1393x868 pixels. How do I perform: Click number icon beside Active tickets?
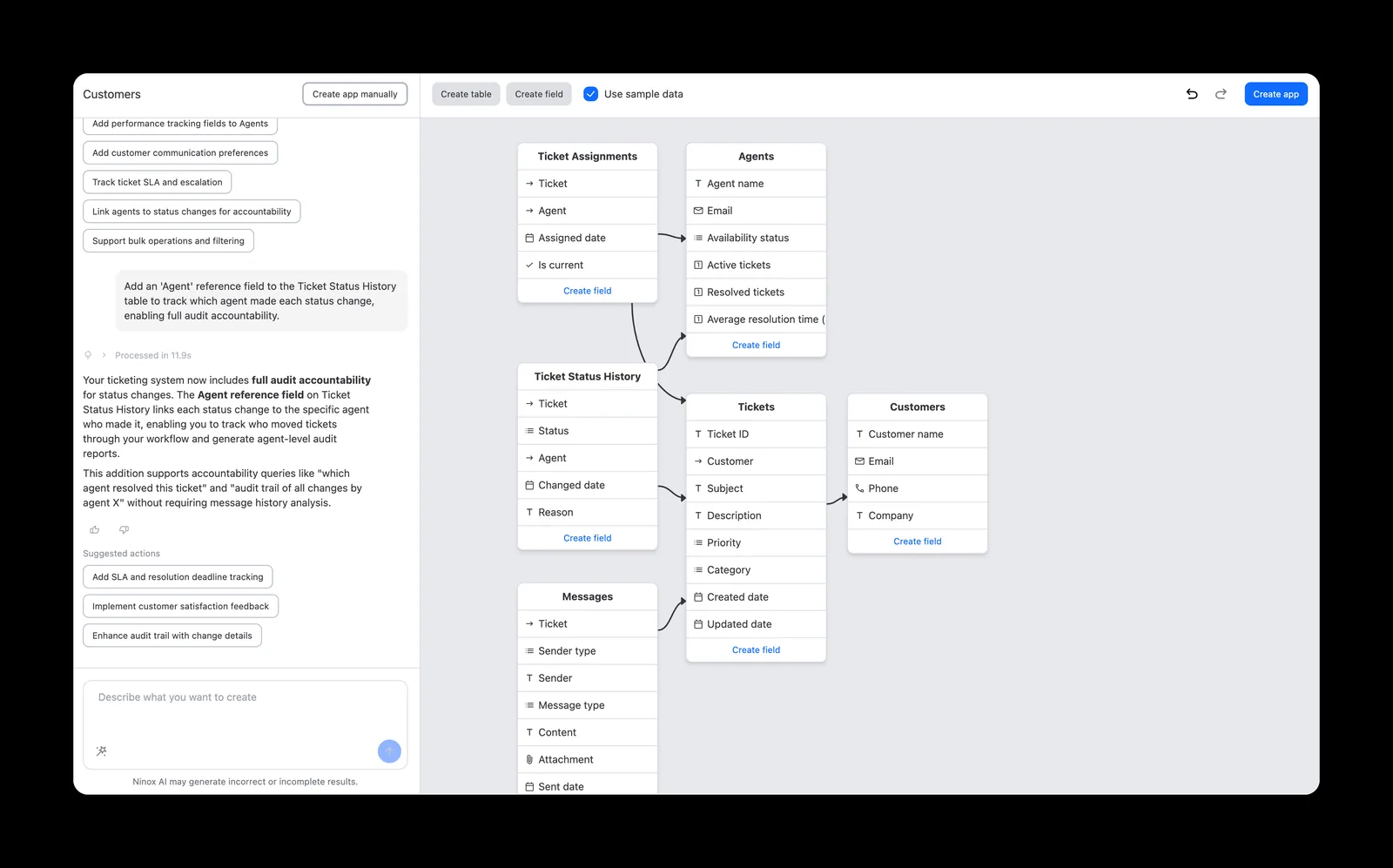click(698, 265)
